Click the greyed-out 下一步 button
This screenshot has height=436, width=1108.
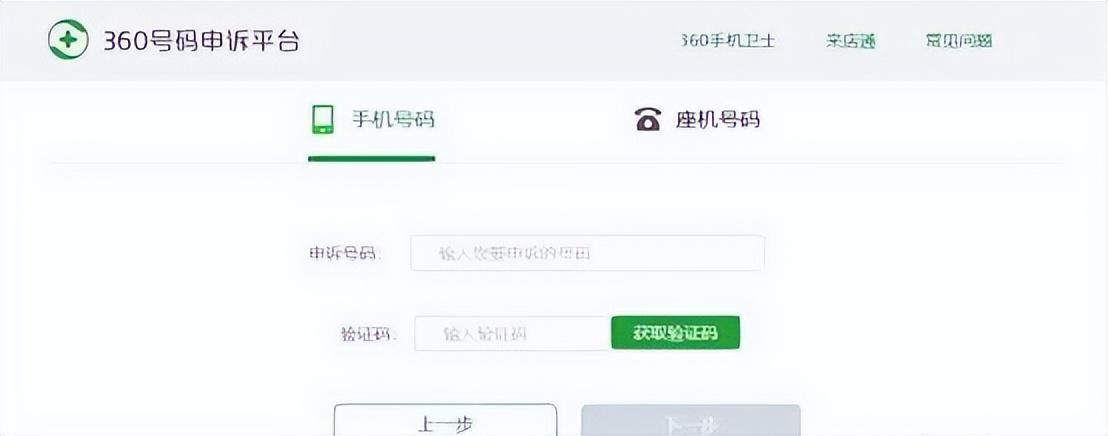click(690, 422)
